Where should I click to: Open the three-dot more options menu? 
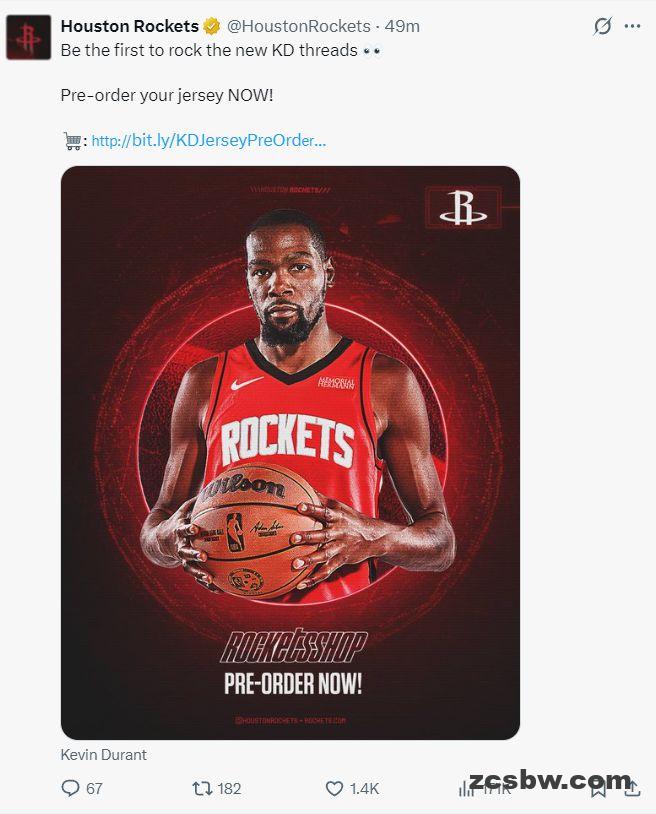632,26
